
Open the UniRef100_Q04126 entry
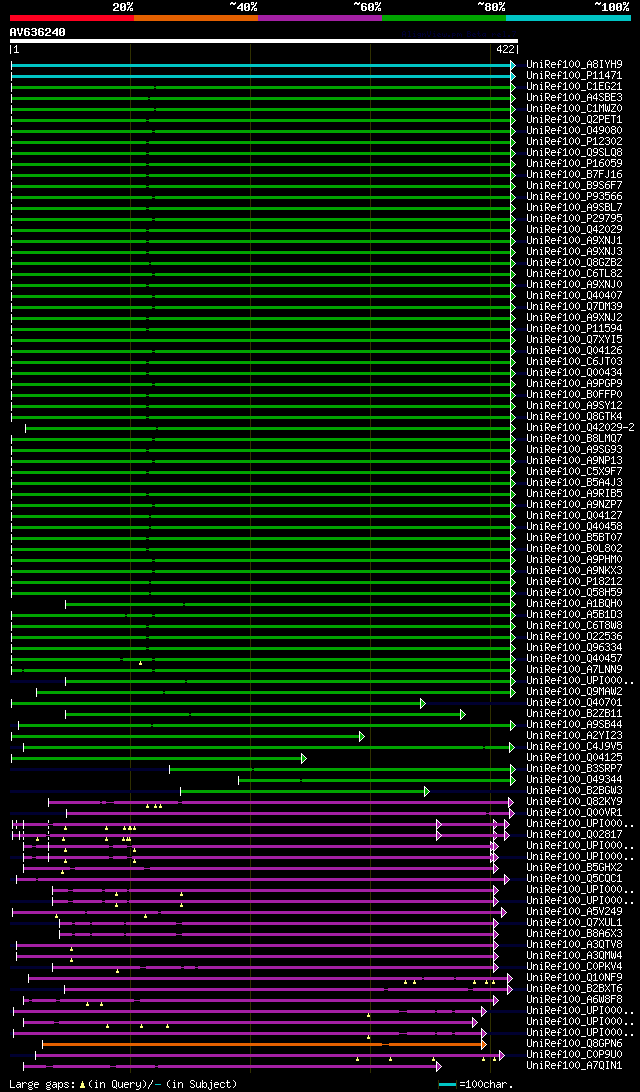[x=575, y=350]
